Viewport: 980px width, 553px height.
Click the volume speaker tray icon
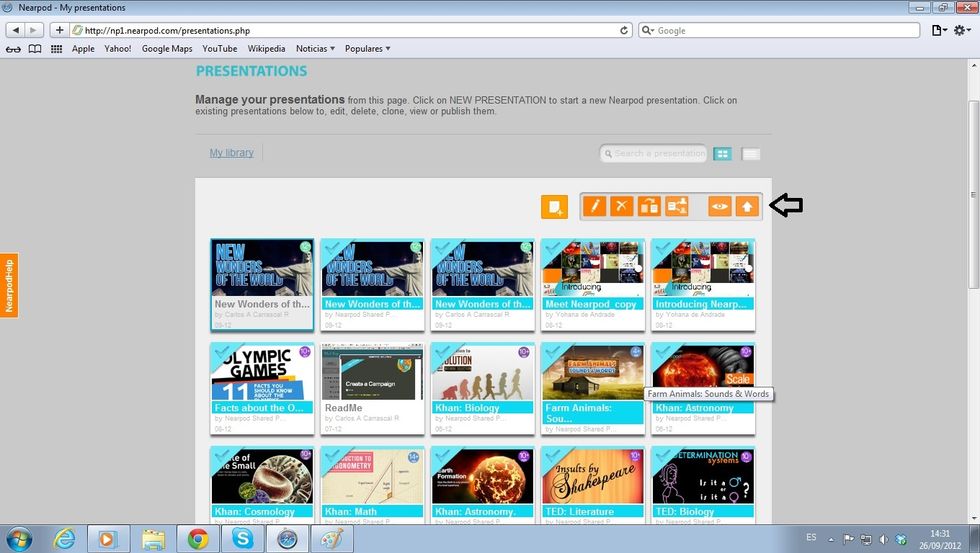point(883,539)
